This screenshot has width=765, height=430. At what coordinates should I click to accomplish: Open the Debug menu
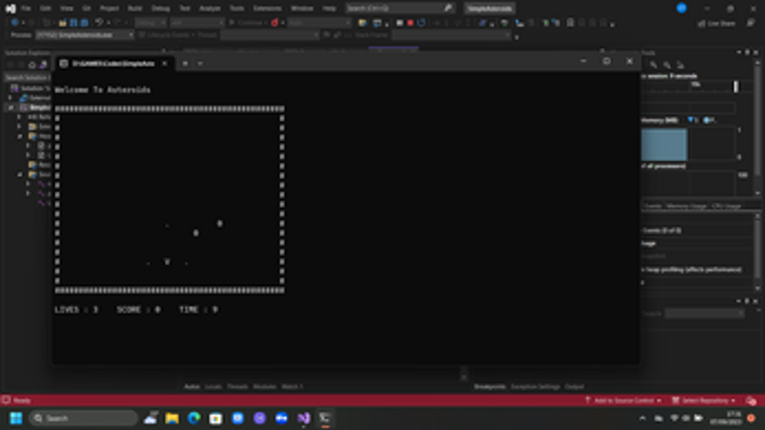pos(161,8)
